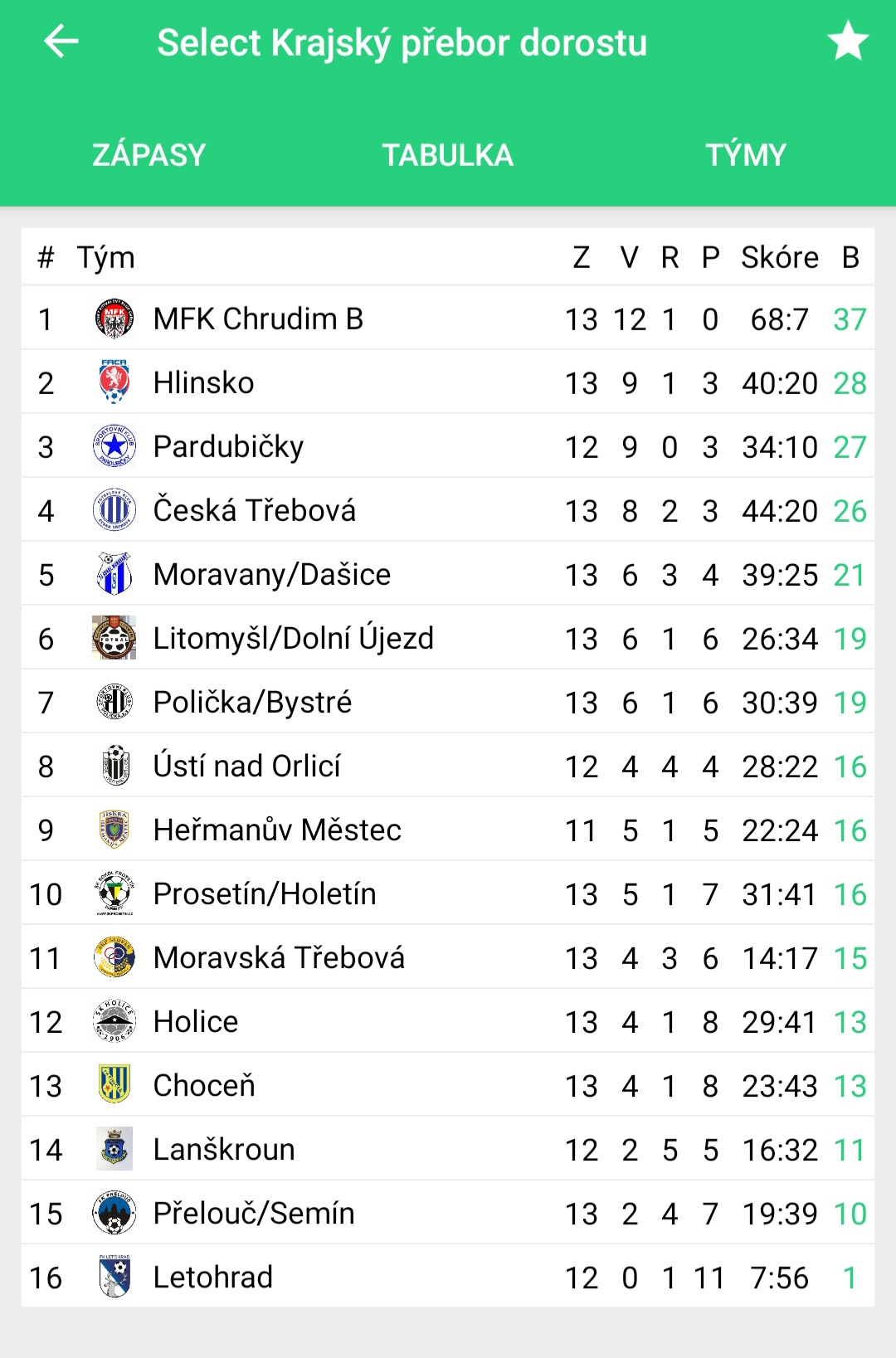
Task: Tap the back arrow icon
Action: 61,41
